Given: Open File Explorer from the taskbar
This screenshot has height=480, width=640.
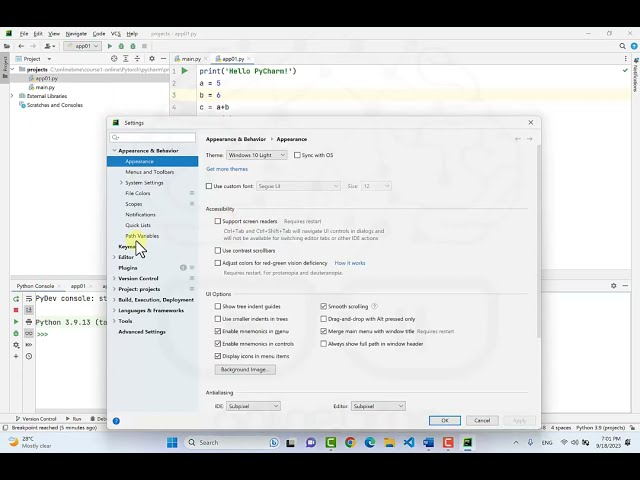Looking at the screenshot, I should click(x=389, y=442).
